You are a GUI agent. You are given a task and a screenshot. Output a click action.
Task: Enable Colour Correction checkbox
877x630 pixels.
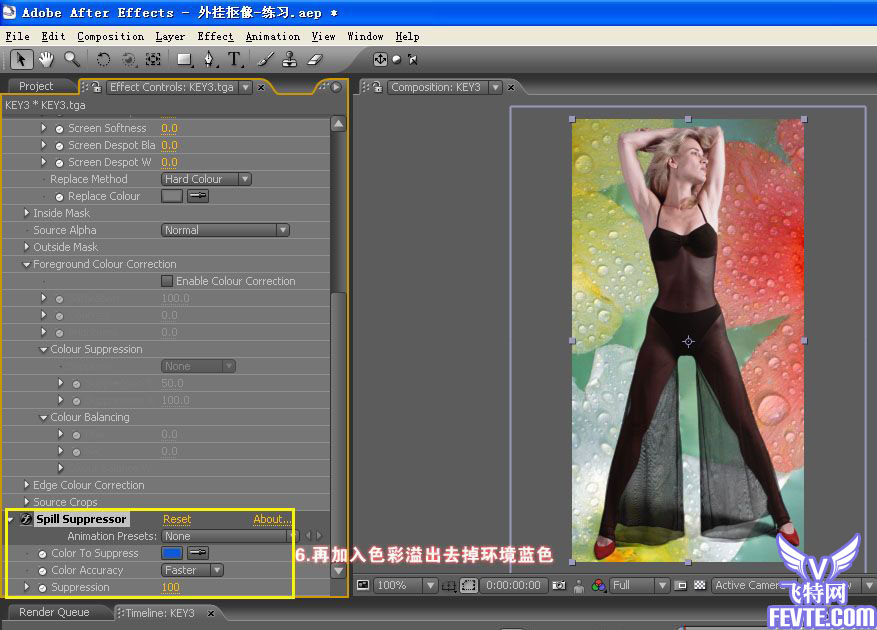(x=167, y=281)
